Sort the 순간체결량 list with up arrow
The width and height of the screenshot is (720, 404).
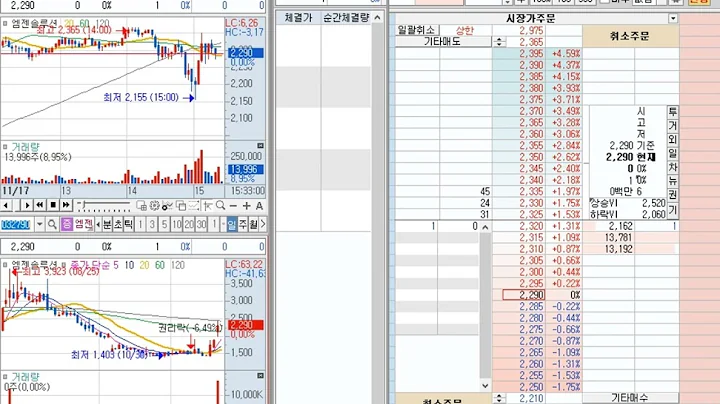point(377,18)
